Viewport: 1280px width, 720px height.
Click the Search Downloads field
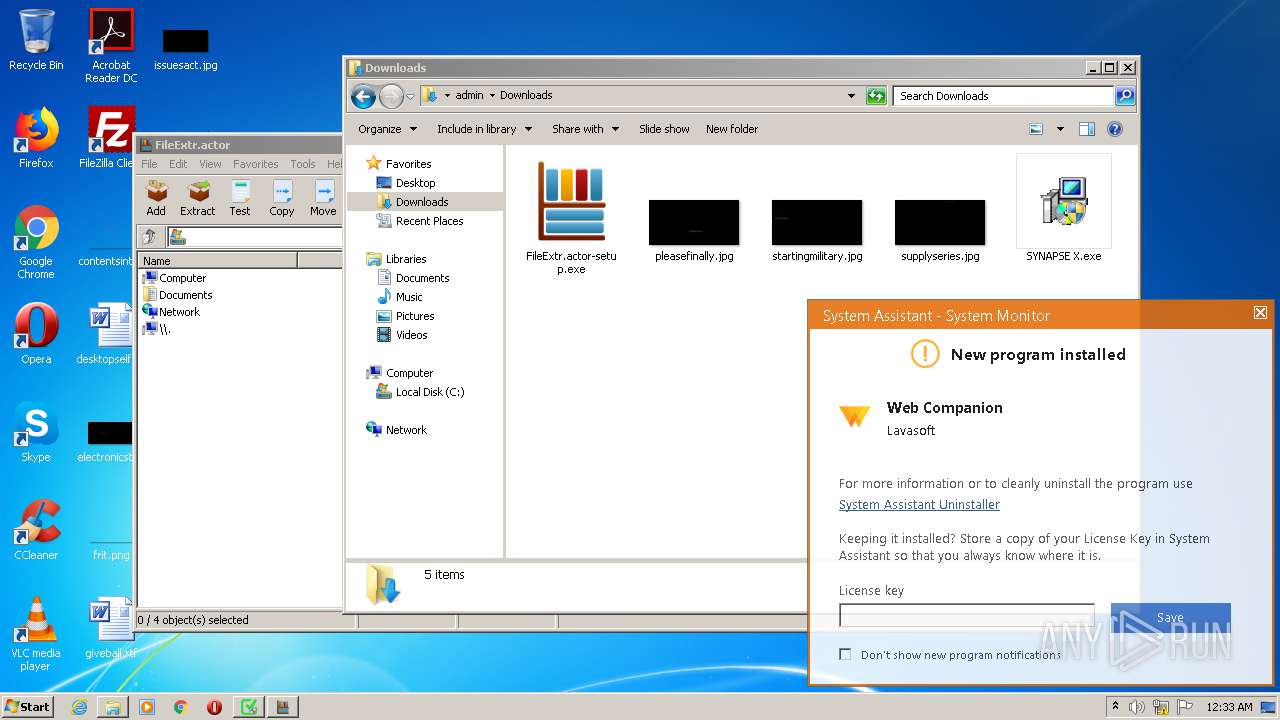[x=1003, y=96]
